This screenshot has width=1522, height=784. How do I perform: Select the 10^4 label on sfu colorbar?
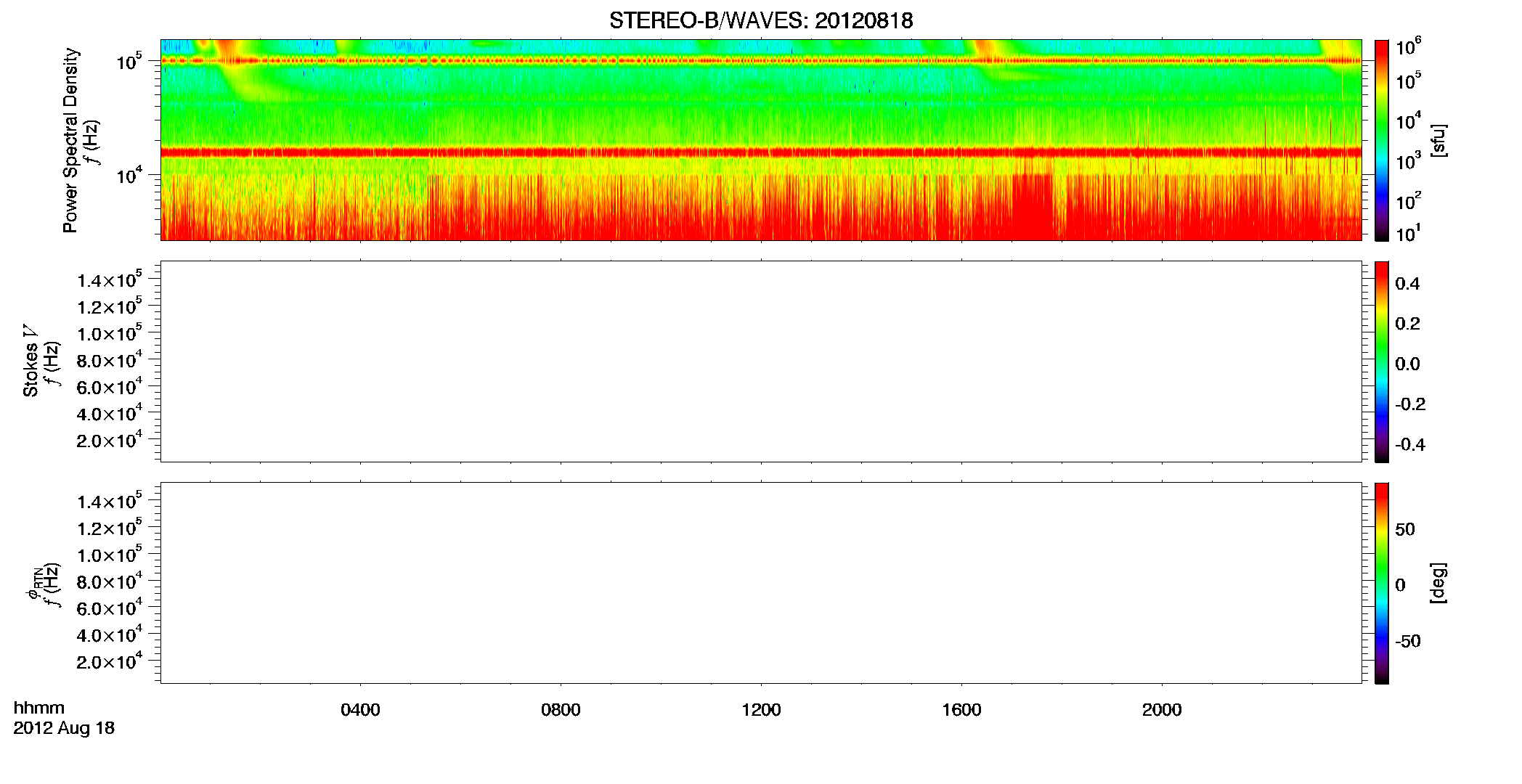[x=1409, y=121]
